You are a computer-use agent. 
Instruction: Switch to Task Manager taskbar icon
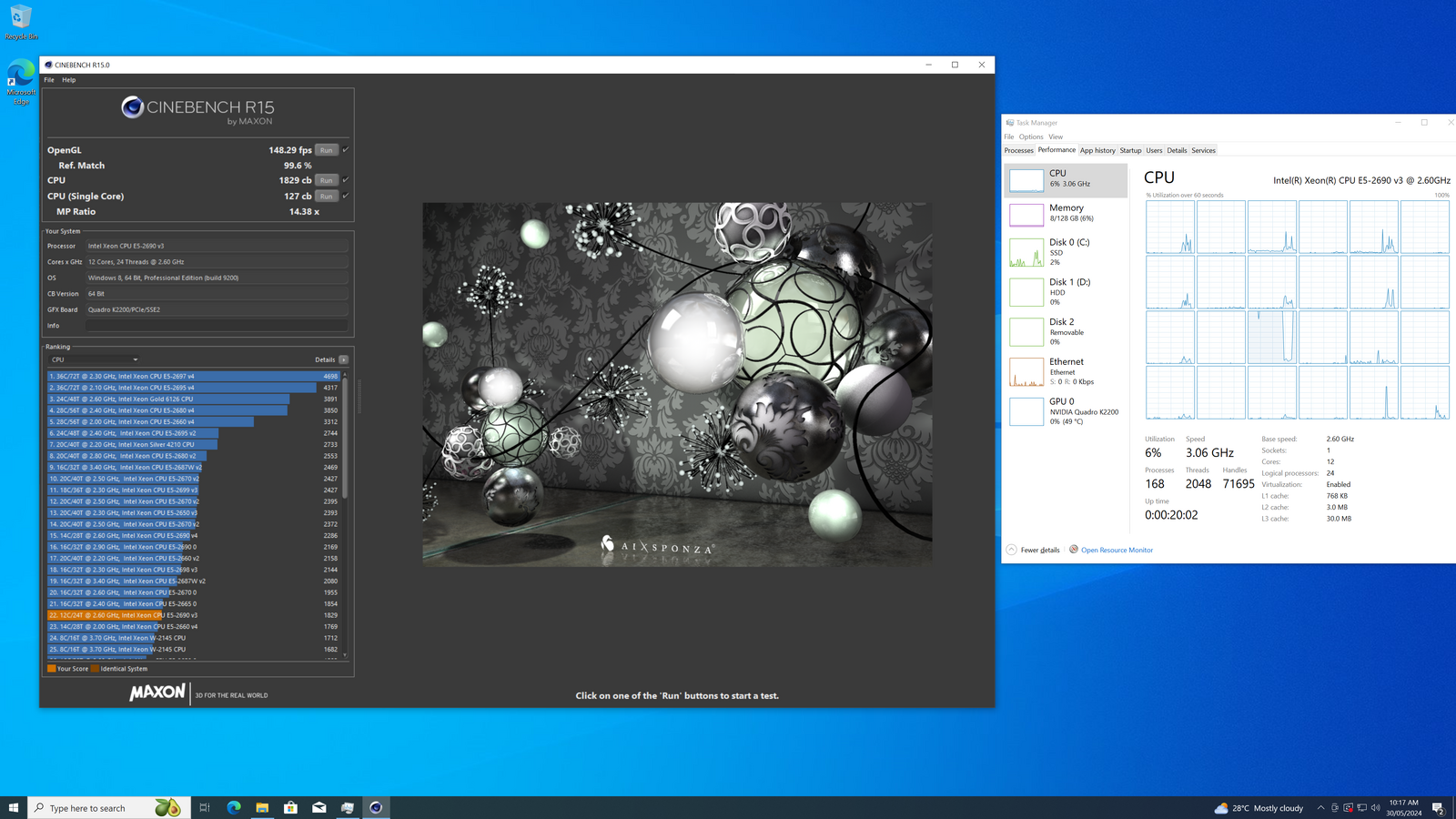pos(348,807)
